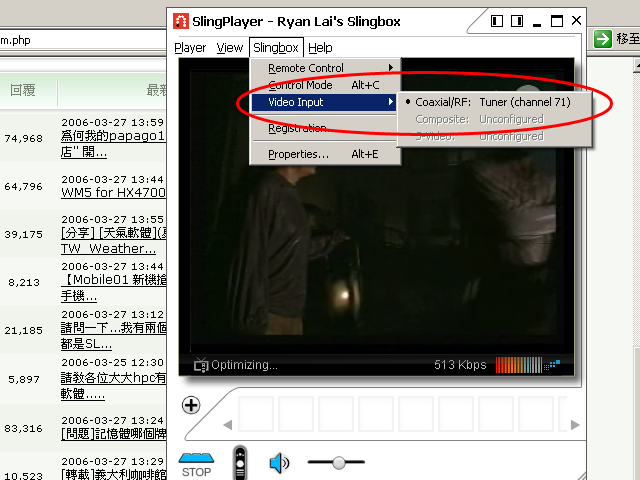Click the browser address bar
The image size is (640, 480).
(x=83, y=40)
